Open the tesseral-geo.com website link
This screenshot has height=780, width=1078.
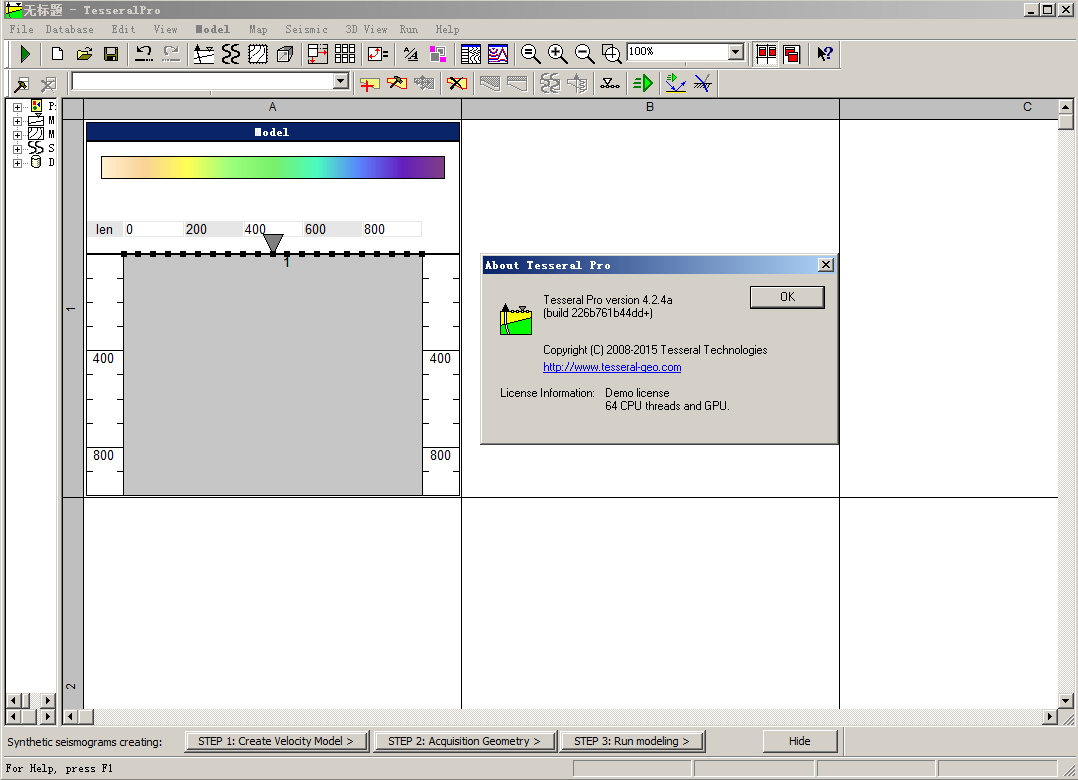[612, 367]
